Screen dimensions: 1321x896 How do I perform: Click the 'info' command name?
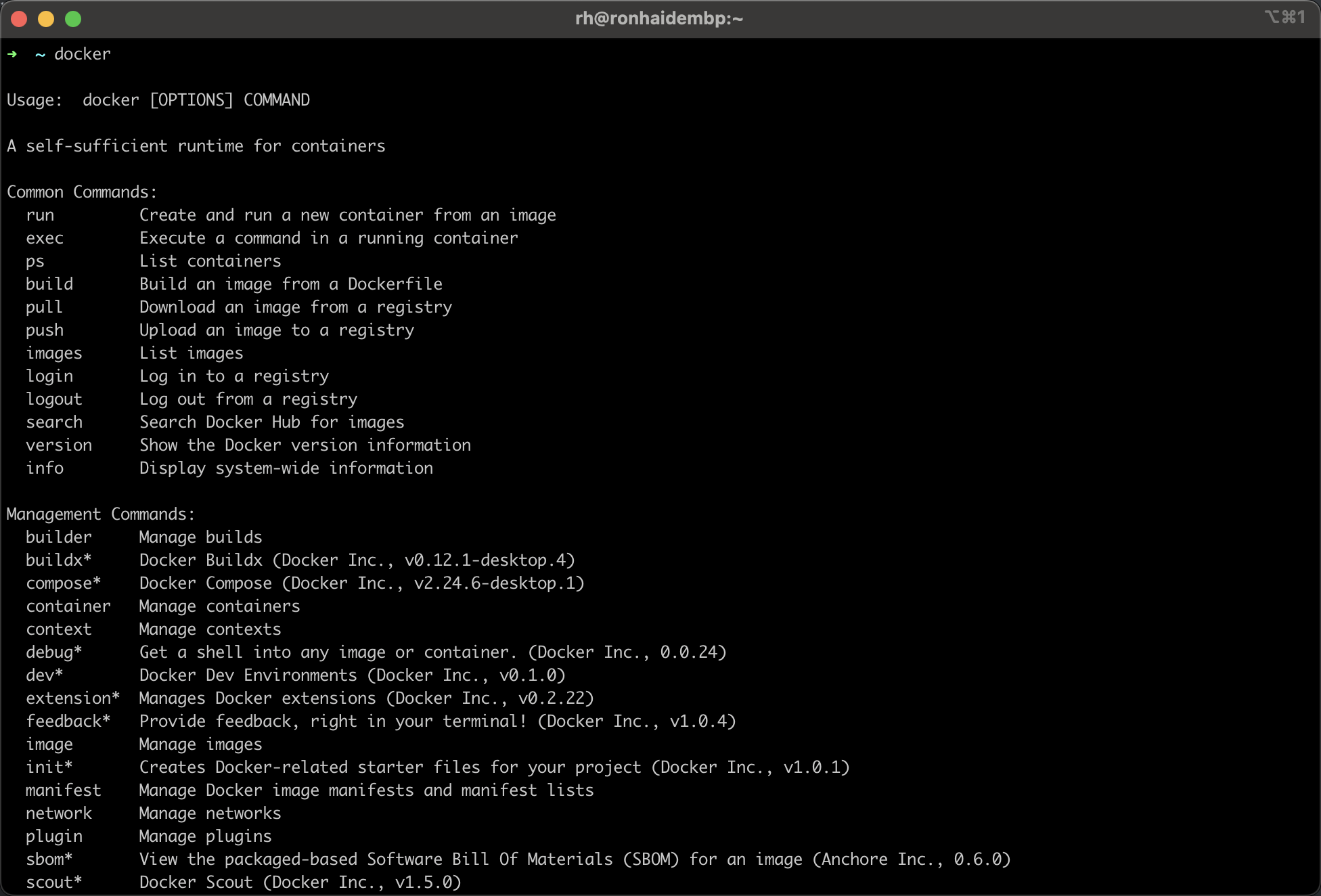coord(45,468)
